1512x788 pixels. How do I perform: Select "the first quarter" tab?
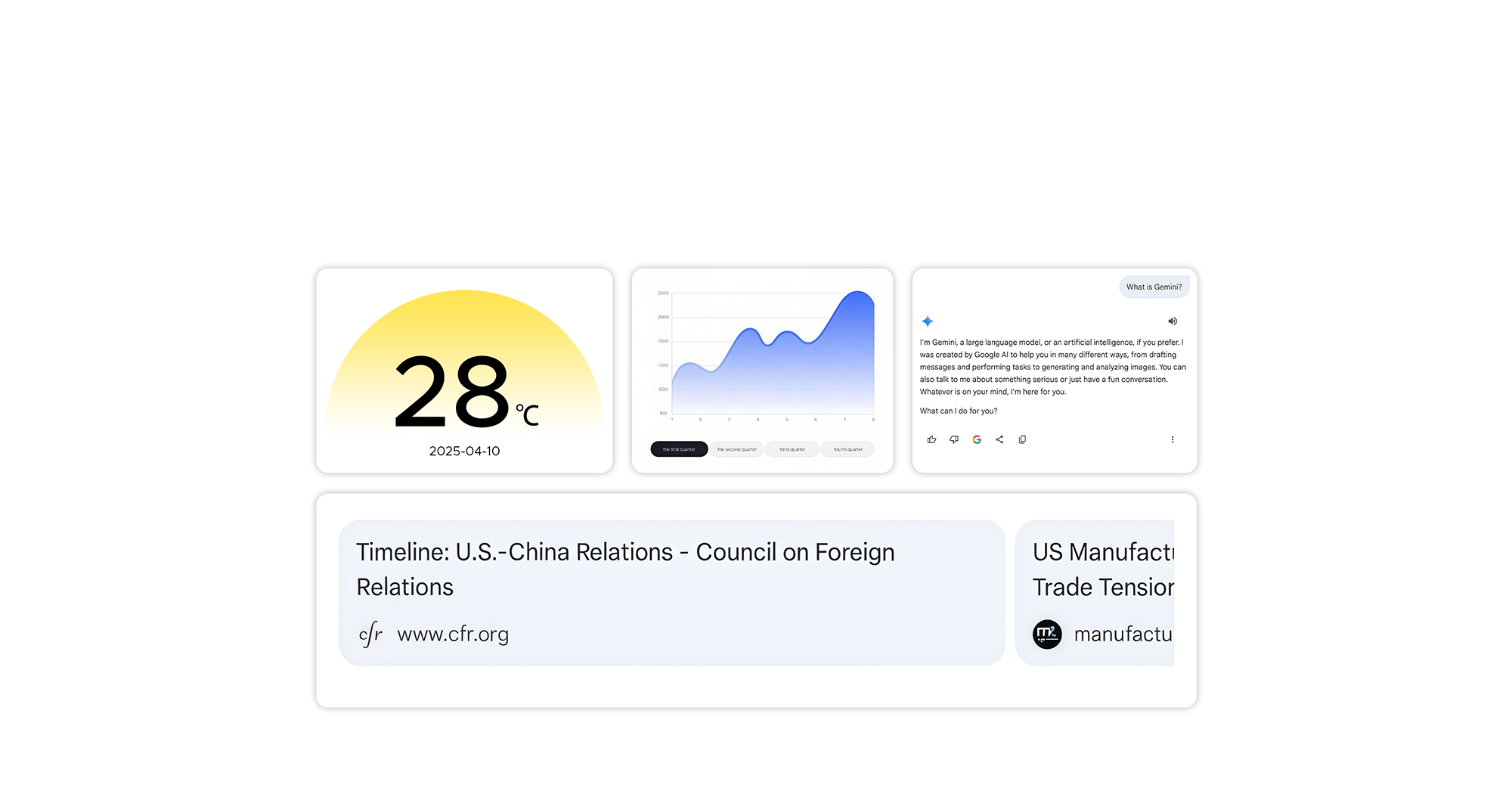point(679,449)
